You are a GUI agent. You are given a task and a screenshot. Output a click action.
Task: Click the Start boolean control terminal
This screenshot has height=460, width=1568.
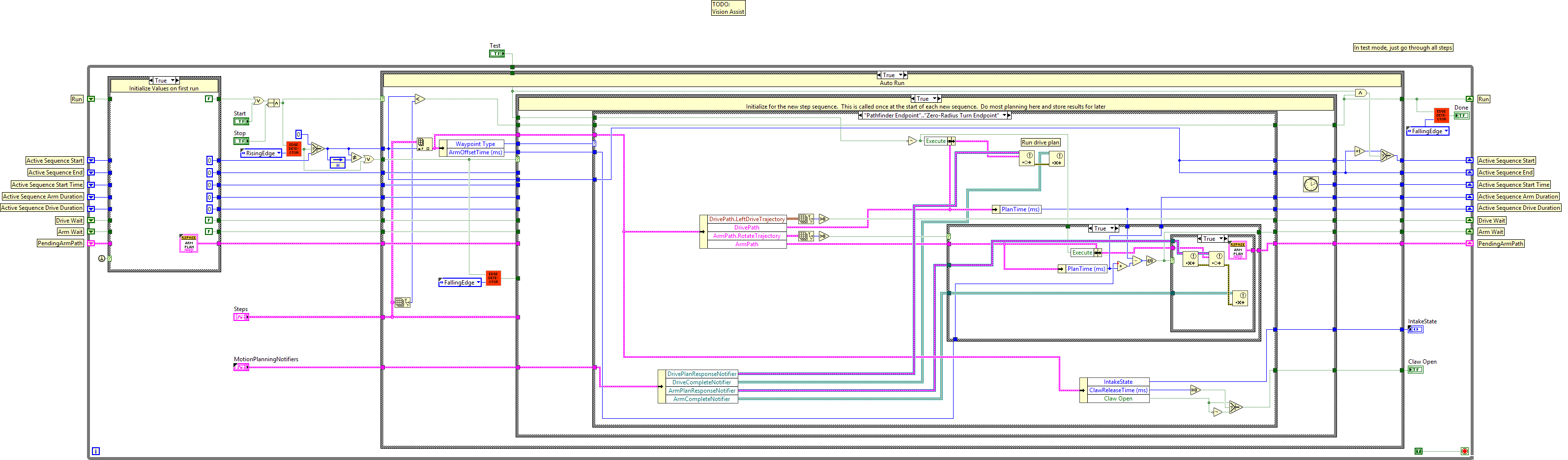tap(241, 122)
